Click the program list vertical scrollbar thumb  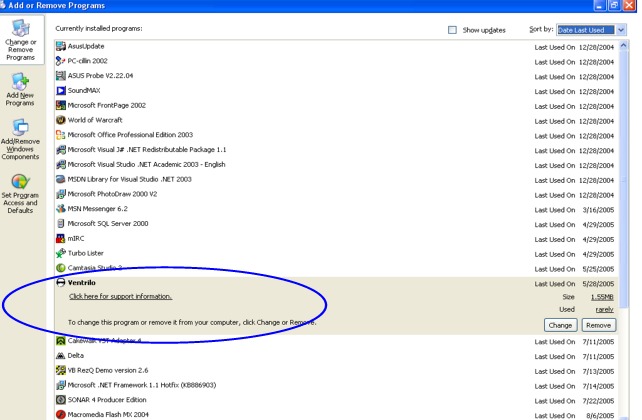pos(623,179)
